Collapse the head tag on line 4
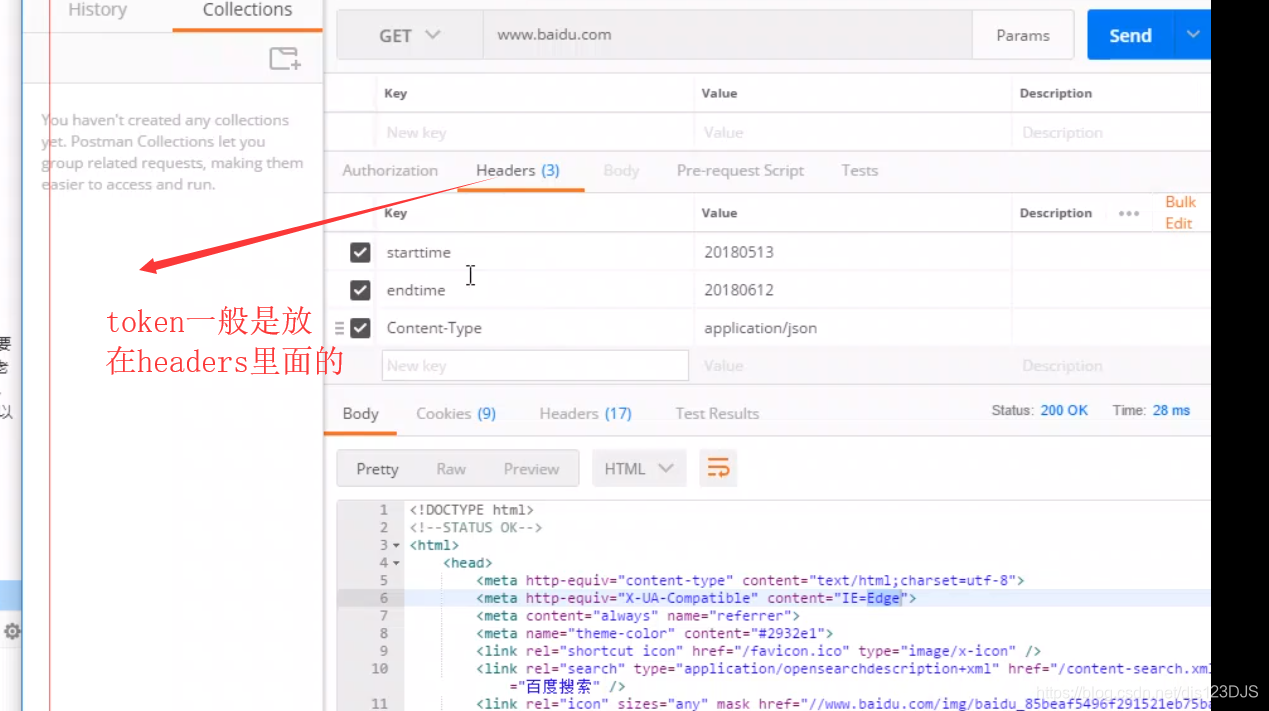This screenshot has height=711, width=1269. point(396,564)
